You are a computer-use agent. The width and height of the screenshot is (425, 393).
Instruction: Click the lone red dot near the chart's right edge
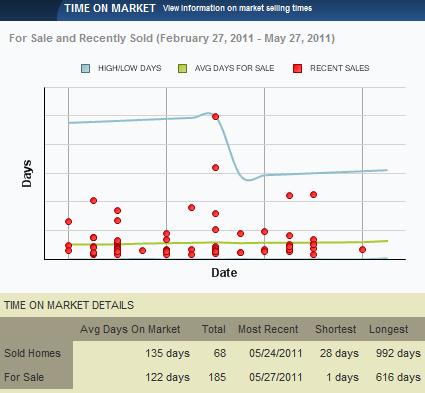coord(363,250)
